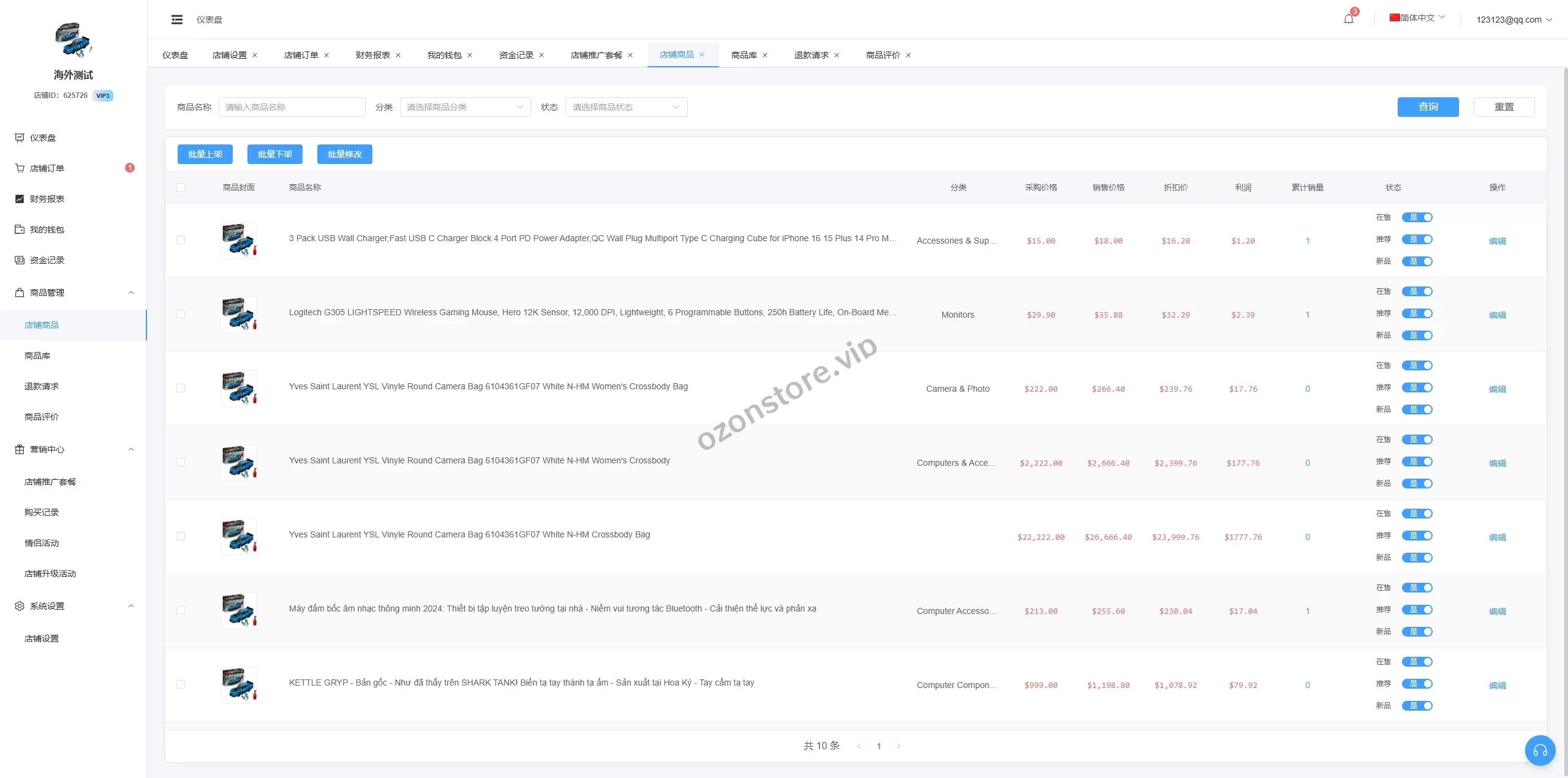The height and width of the screenshot is (778, 1568).
Task: Open the 分类 category dropdown
Action: click(465, 107)
